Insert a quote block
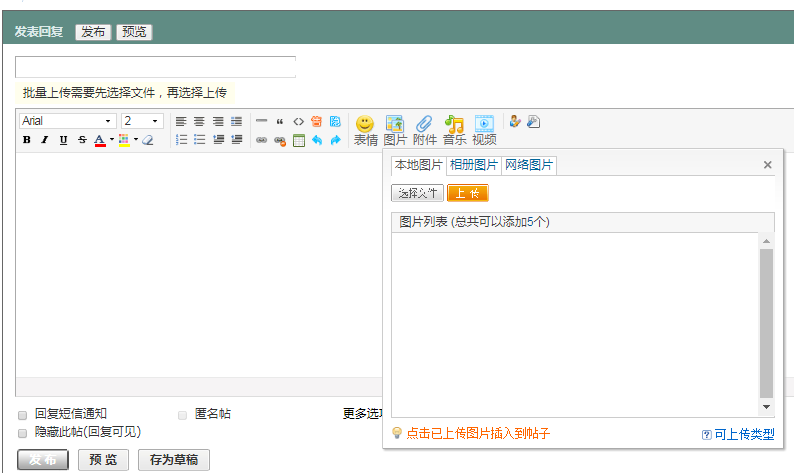This screenshot has height=473, width=794. click(280, 122)
